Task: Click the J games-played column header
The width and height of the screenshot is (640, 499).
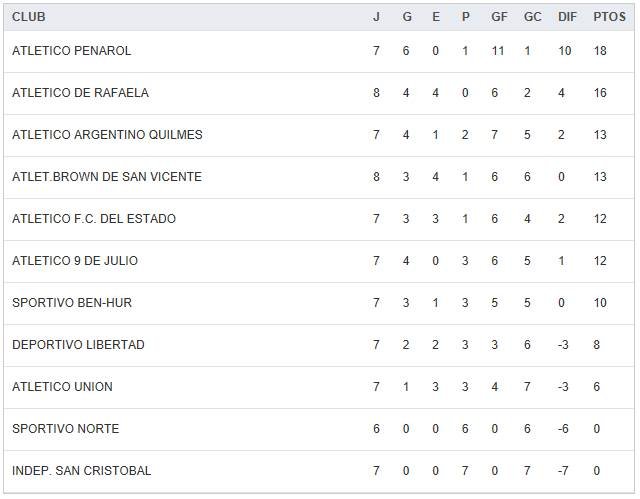Action: tap(376, 17)
